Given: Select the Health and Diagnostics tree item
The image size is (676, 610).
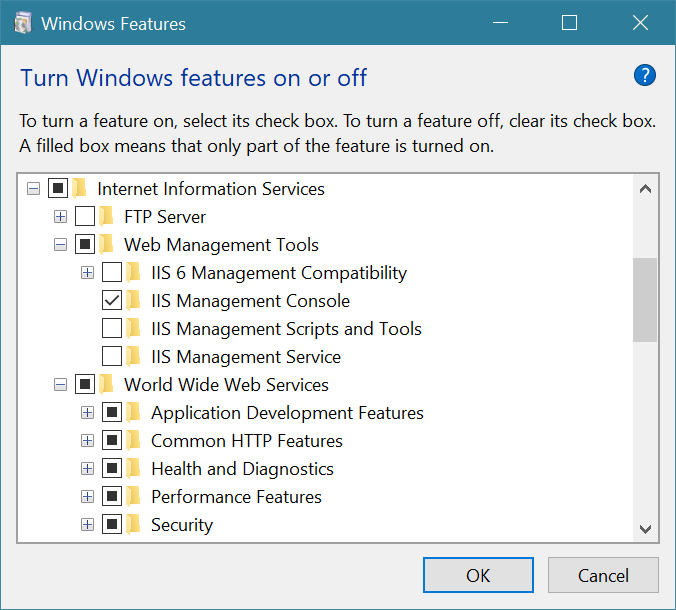Looking at the screenshot, I should [x=242, y=469].
